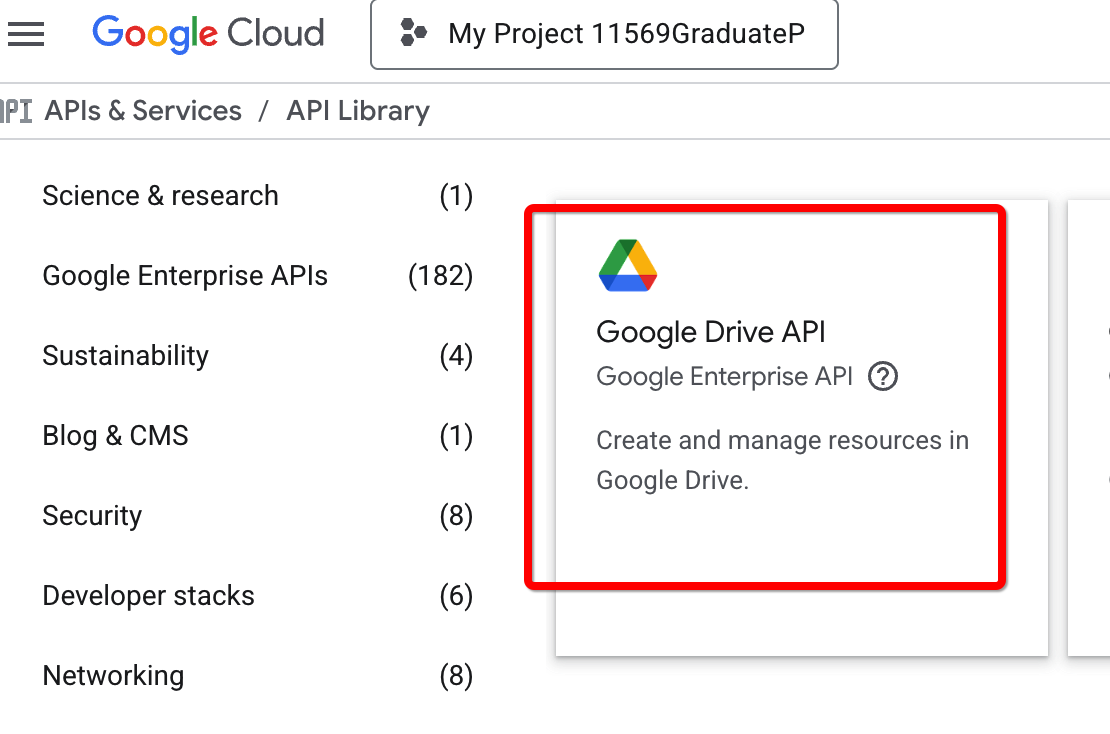Screen dimensions: 1110x734
Task: Click the help icon next to Google Enterprise API
Action: click(883, 377)
